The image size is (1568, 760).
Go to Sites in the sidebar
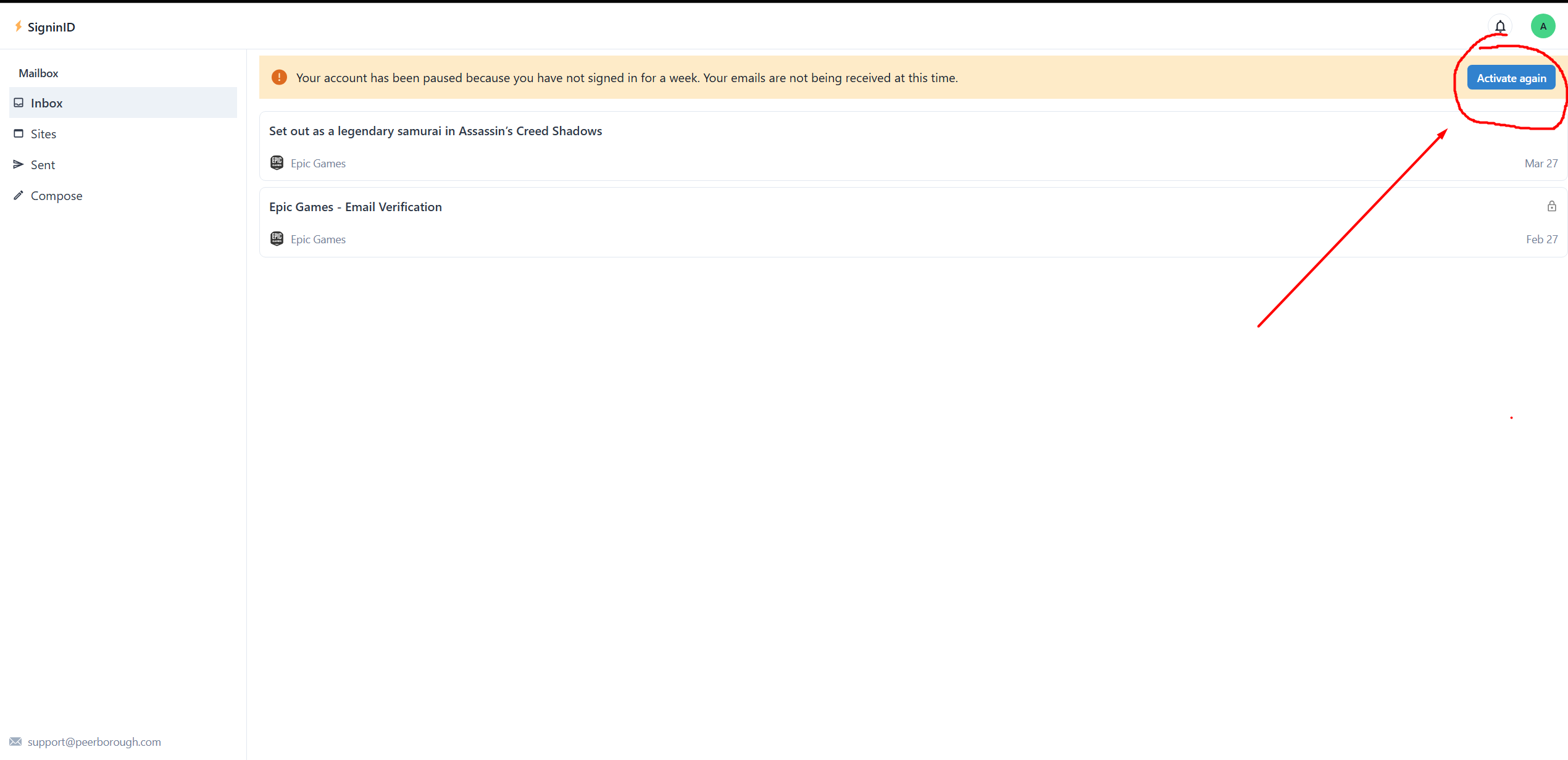pos(43,134)
